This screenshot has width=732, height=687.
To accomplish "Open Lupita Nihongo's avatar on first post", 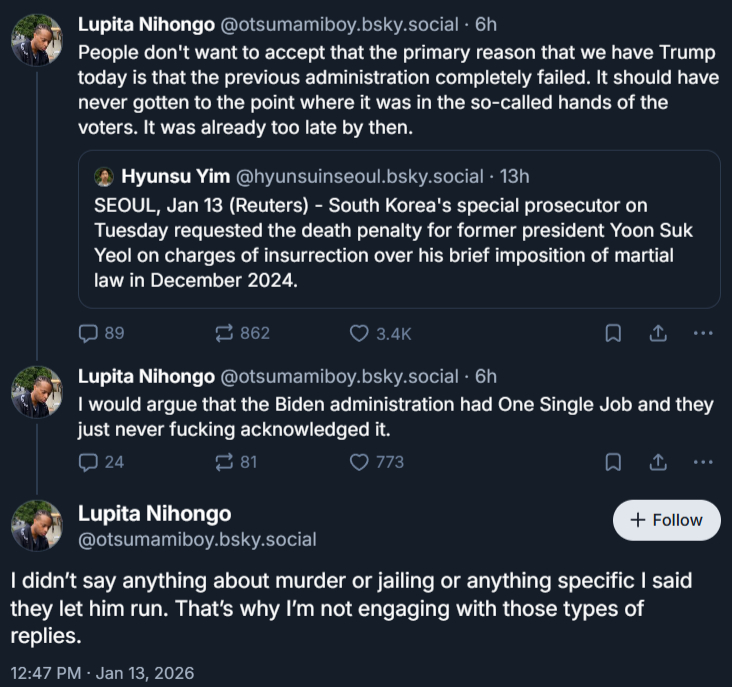I will 38,39.
